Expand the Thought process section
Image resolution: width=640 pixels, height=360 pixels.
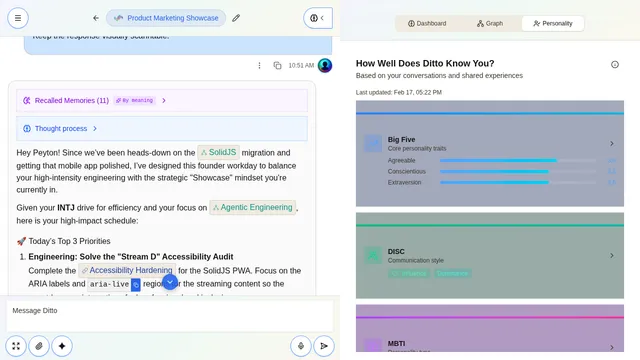tap(162, 129)
